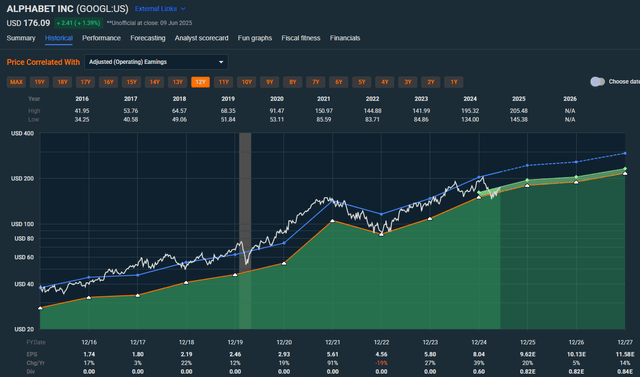Viewport: 640px width, 377px height.
Task: Open the Summary tab
Action: click(x=21, y=38)
